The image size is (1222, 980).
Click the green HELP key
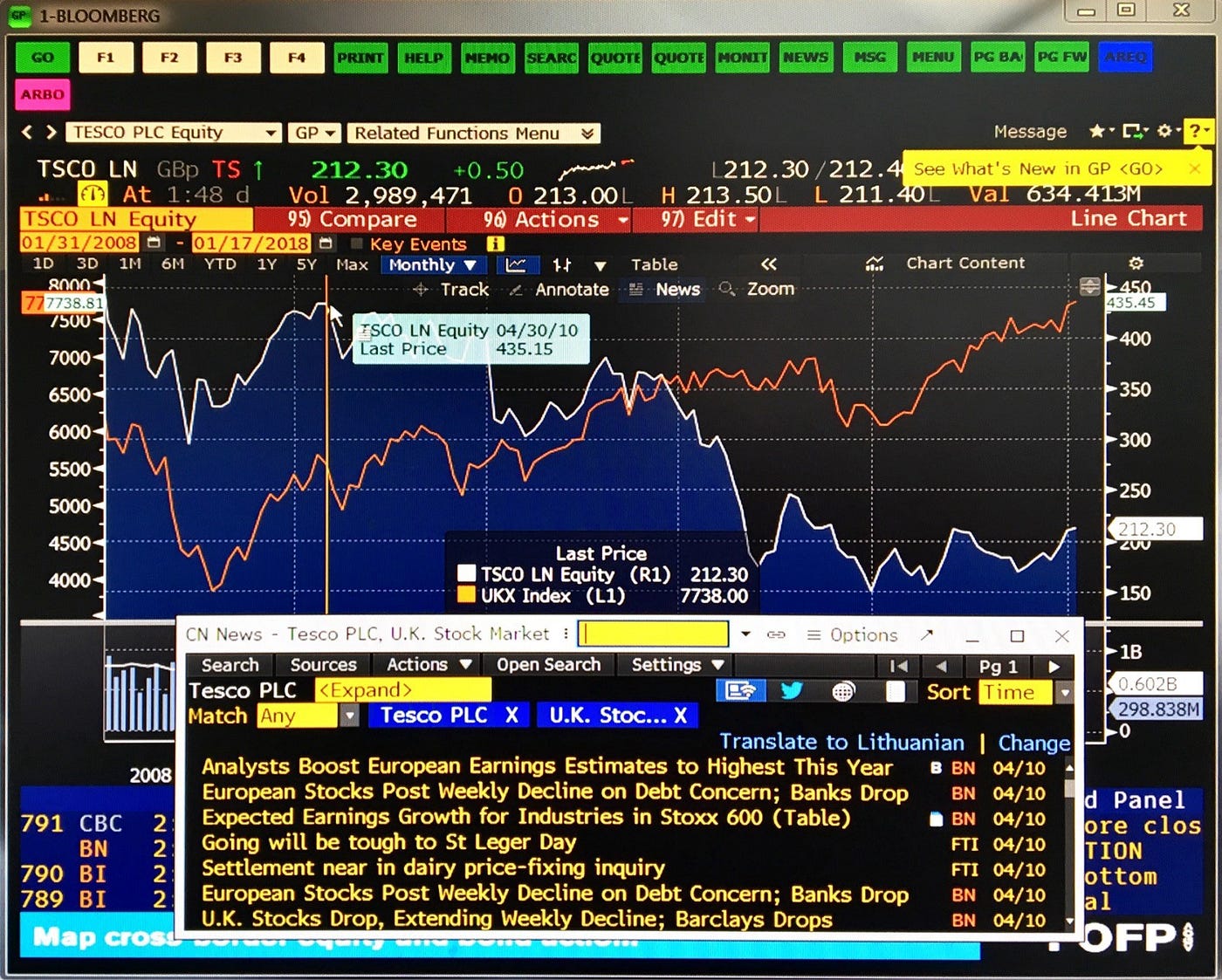pyautogui.click(x=424, y=58)
